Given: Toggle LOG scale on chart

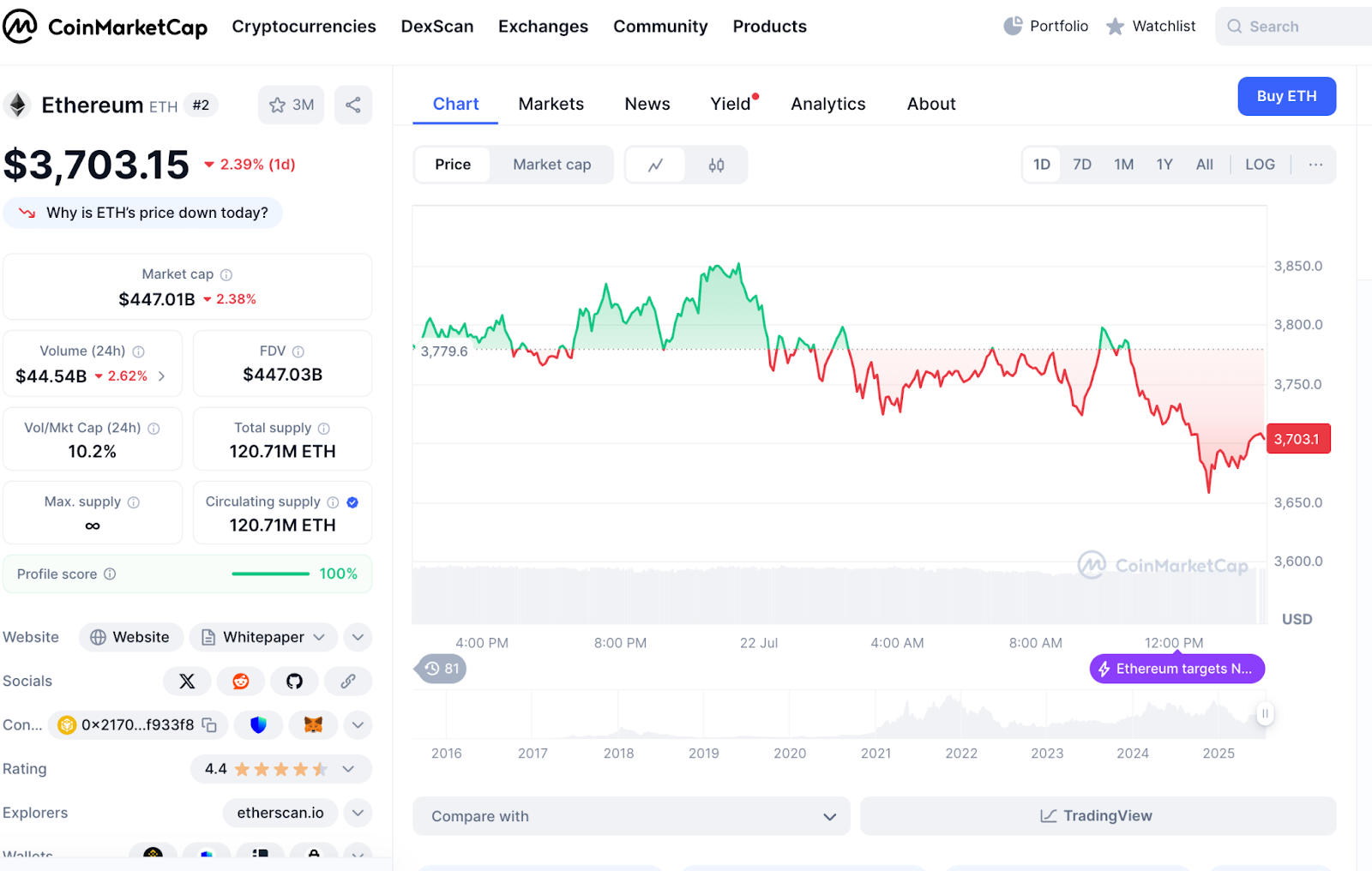Looking at the screenshot, I should (x=1260, y=165).
